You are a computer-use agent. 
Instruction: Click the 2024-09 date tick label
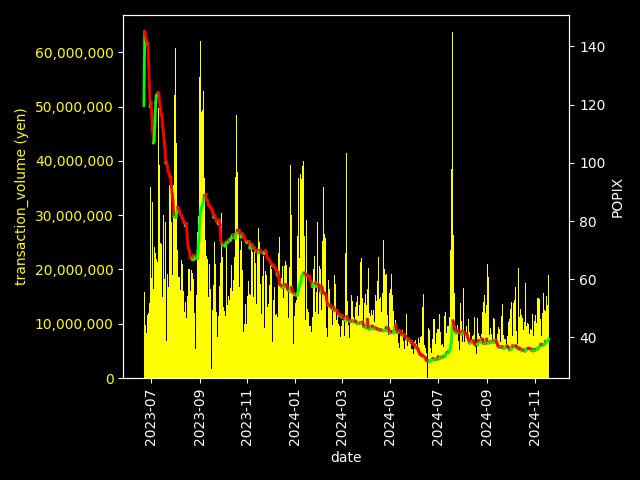[486, 417]
